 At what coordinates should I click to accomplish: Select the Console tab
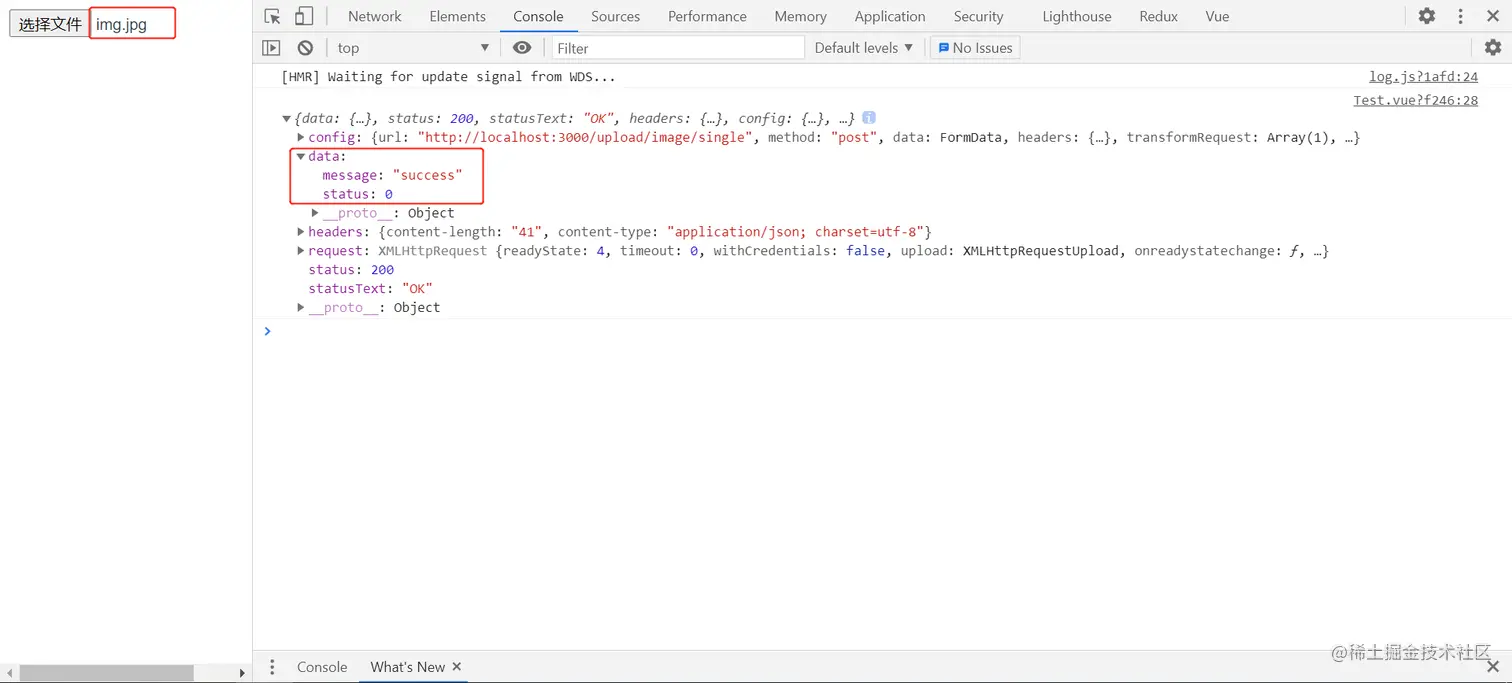click(x=538, y=16)
